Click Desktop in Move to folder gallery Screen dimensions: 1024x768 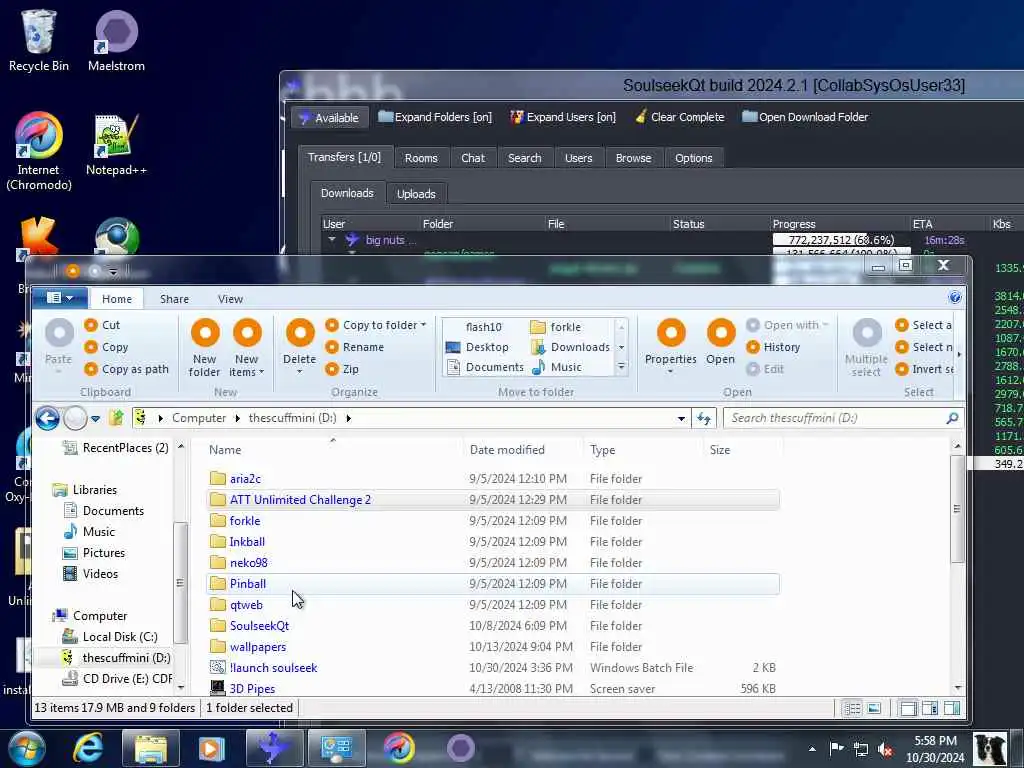(x=477, y=347)
